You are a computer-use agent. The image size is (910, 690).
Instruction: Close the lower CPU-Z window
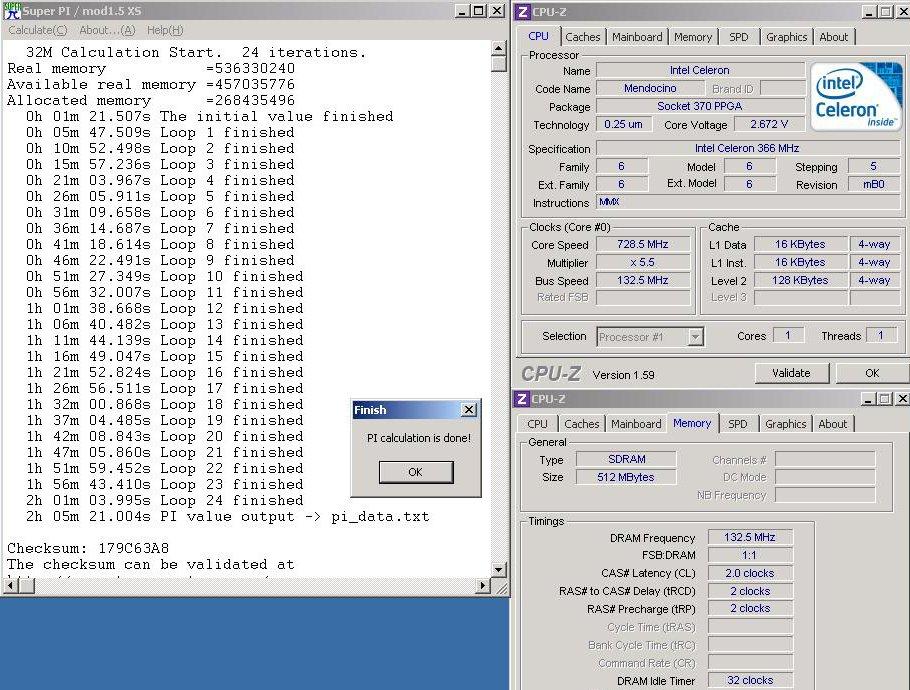pyautogui.click(x=902, y=399)
